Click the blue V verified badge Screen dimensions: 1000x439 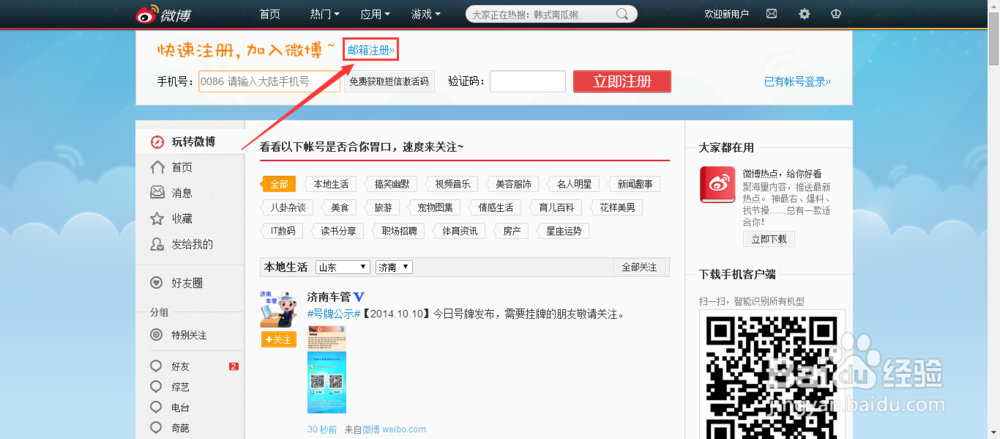click(359, 297)
